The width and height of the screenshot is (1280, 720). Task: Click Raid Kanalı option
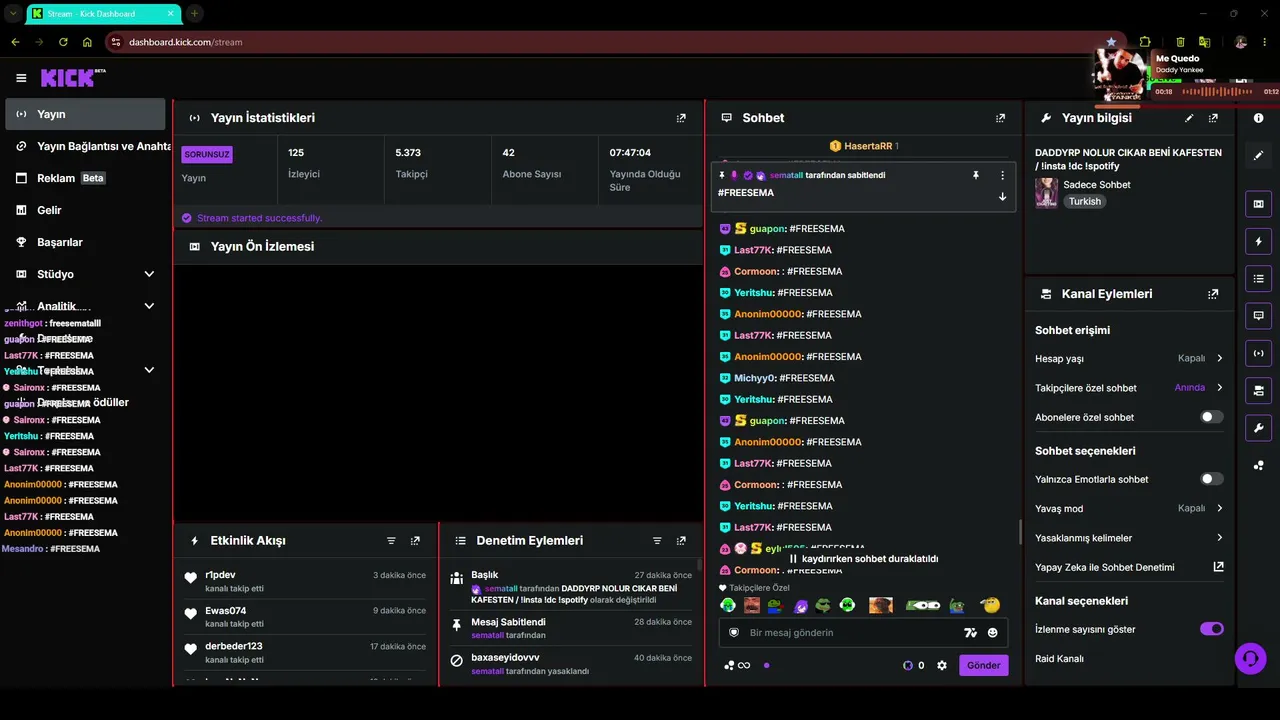click(1059, 659)
